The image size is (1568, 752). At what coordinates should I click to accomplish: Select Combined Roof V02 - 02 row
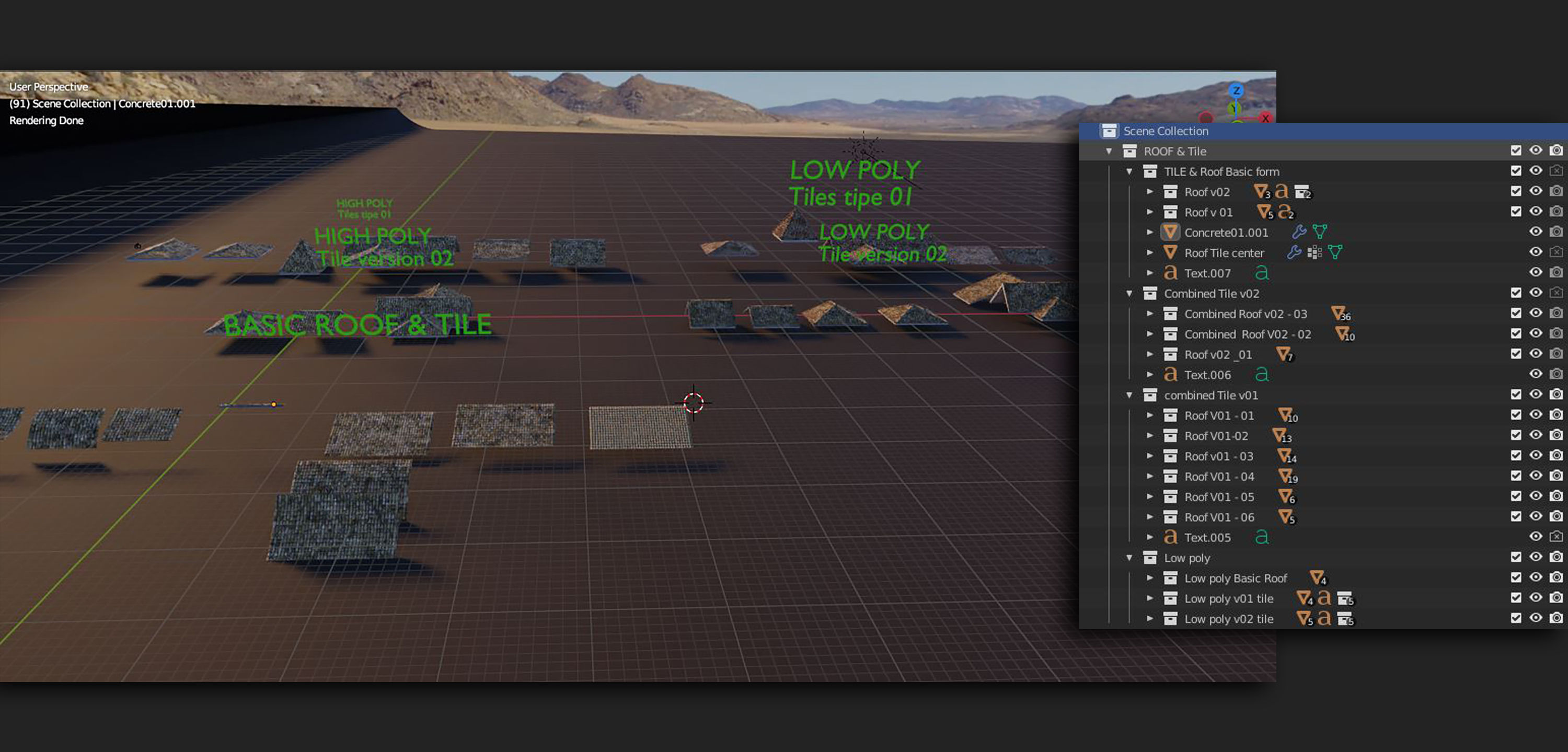coord(1323,334)
